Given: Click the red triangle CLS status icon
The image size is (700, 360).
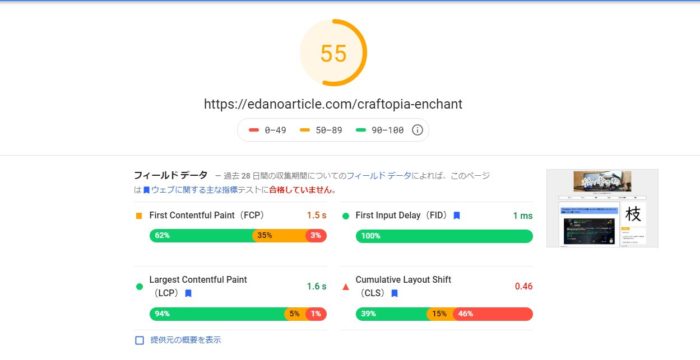Looking at the screenshot, I should tap(346, 287).
